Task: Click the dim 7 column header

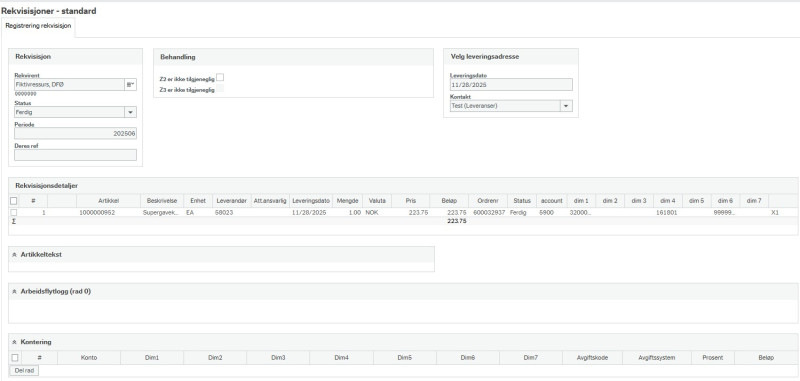Action: 754,201
